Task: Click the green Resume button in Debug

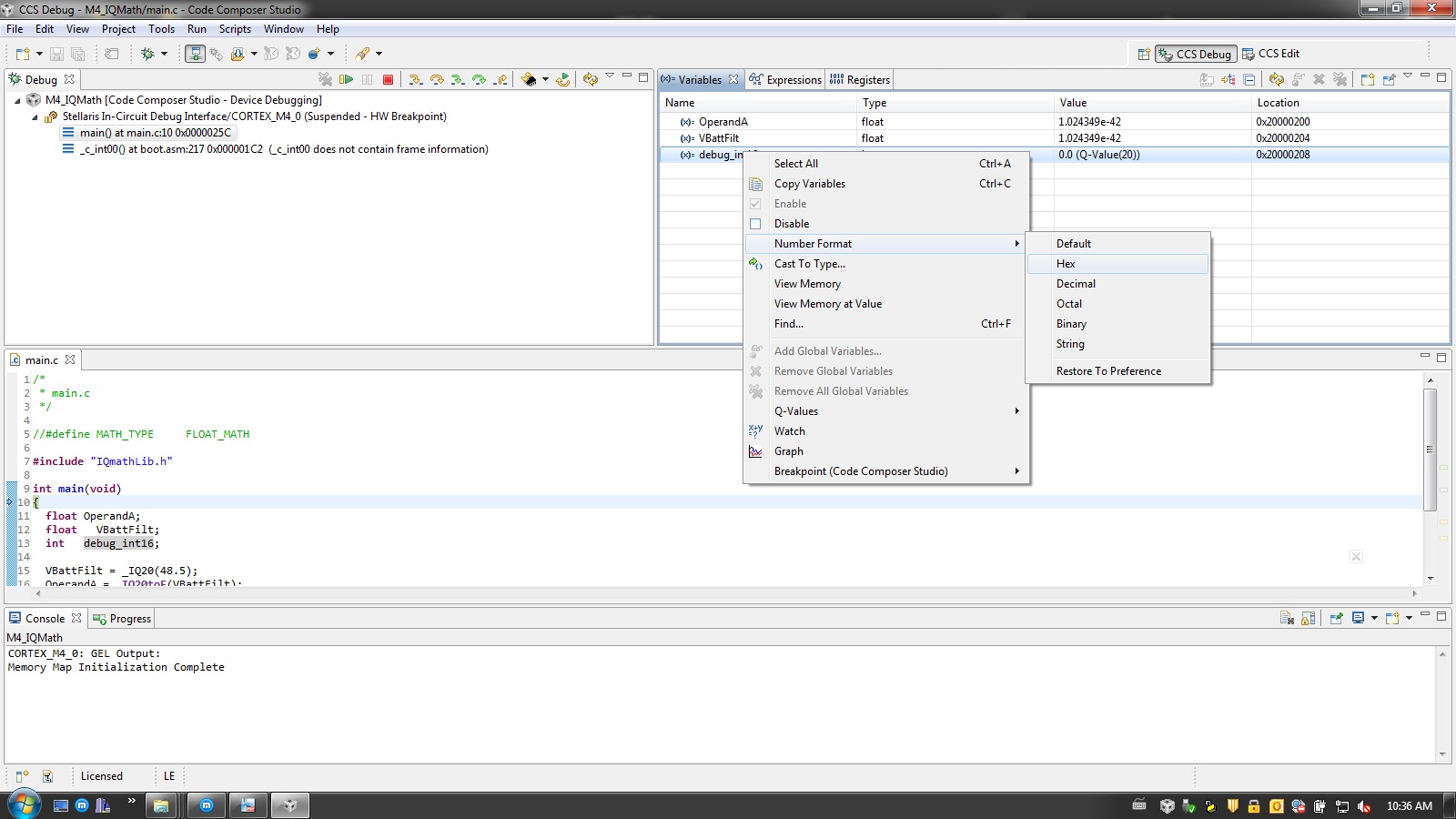Action: 346,80
